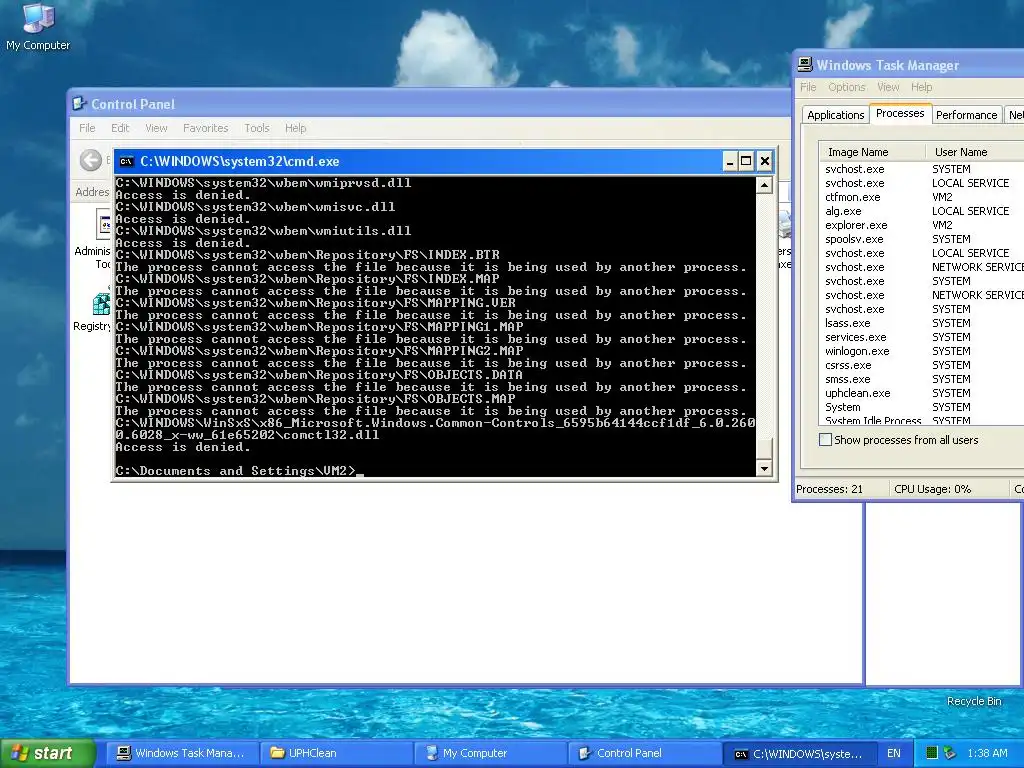1024x768 pixels.
Task: Switch to cmd.exe taskbar button
Action: (798, 754)
